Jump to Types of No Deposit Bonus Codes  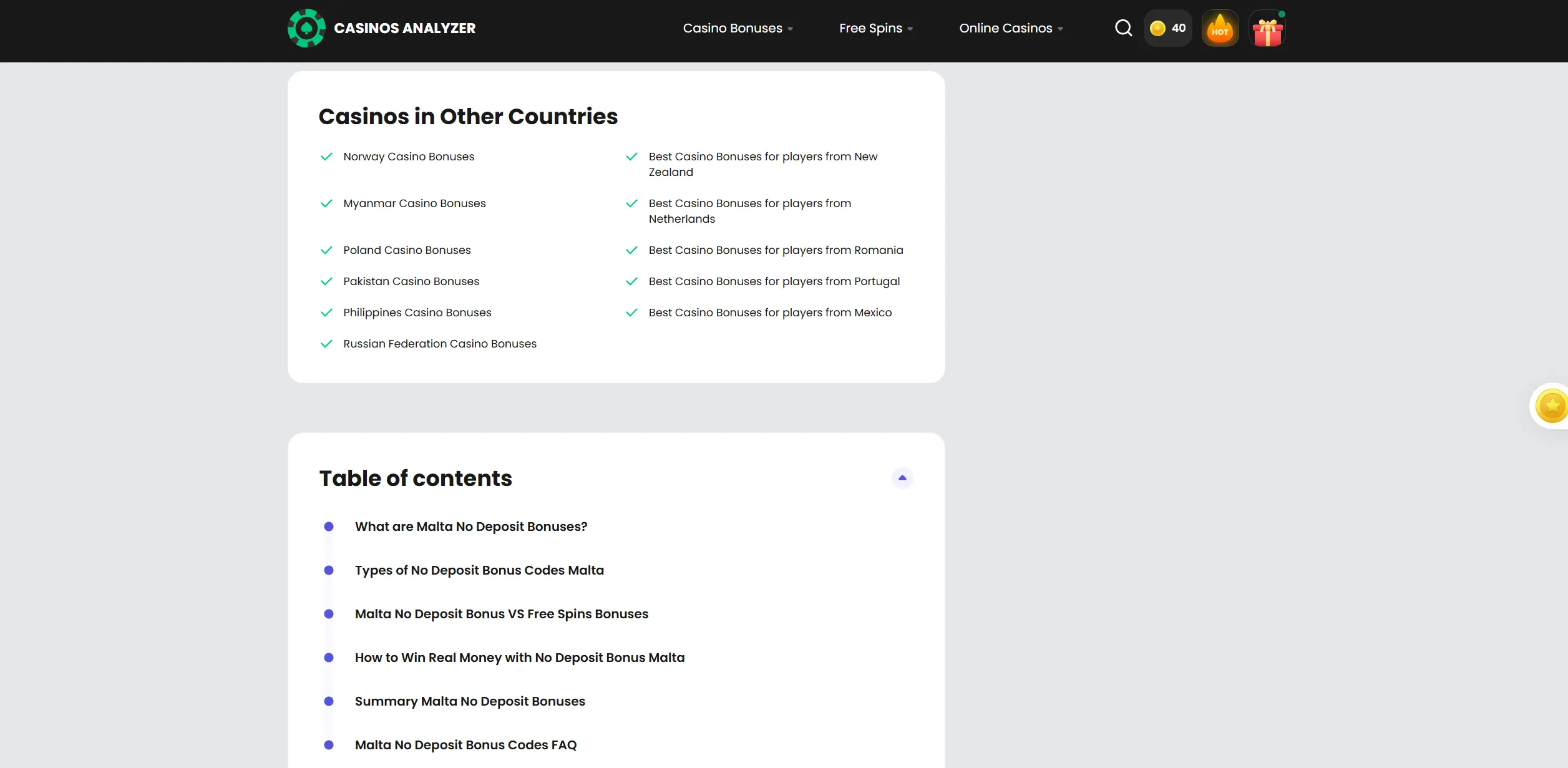[479, 570]
